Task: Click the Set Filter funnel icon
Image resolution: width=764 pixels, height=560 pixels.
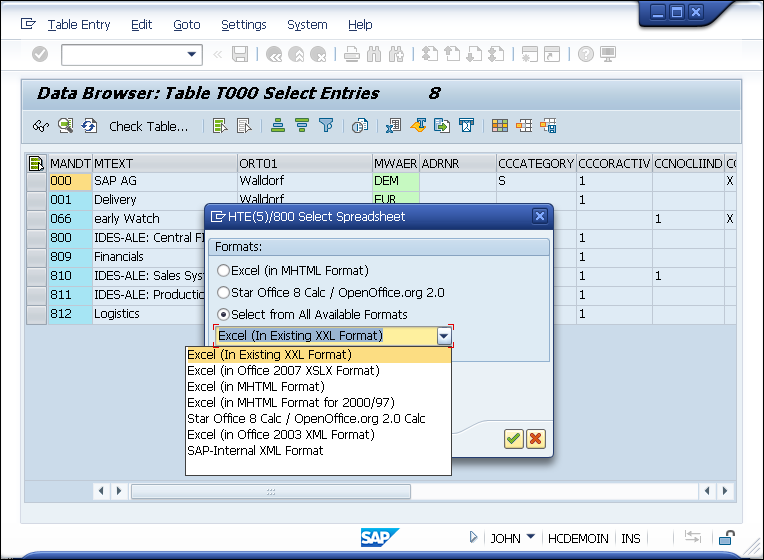Action: pos(325,125)
